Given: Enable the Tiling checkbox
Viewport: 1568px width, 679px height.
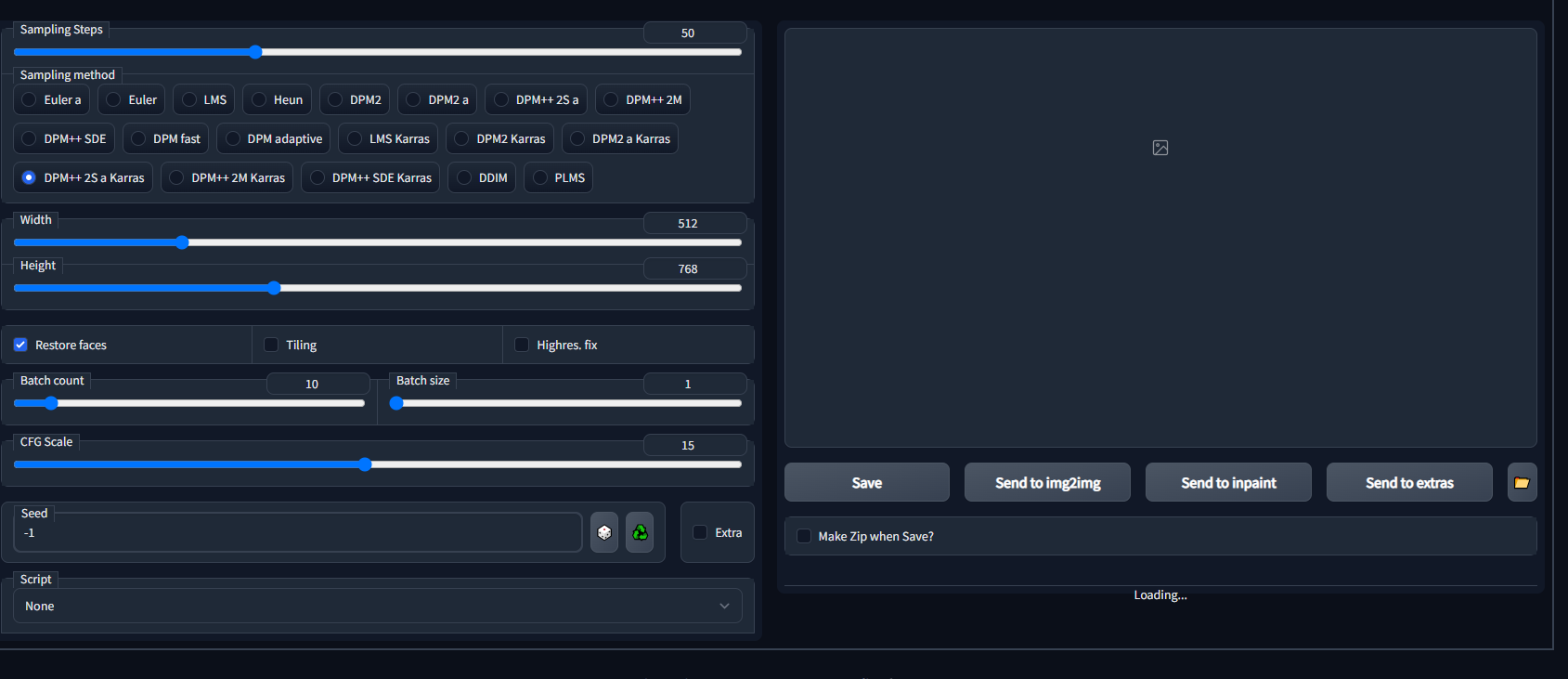Looking at the screenshot, I should pyautogui.click(x=271, y=345).
